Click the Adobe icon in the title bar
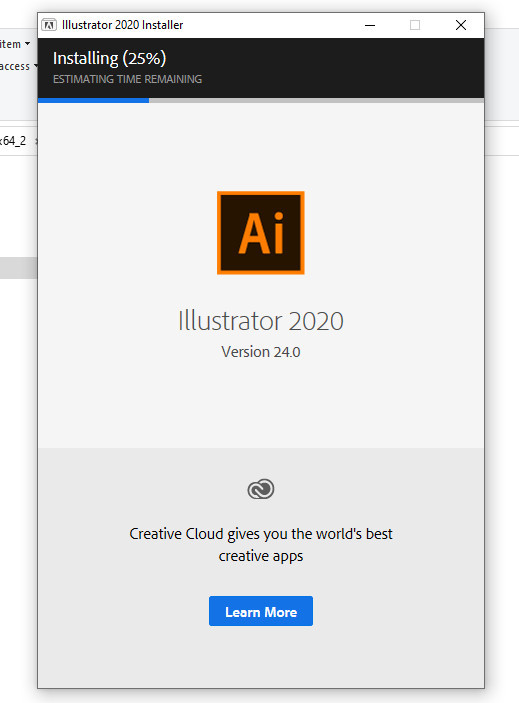519x703 pixels. [x=49, y=25]
